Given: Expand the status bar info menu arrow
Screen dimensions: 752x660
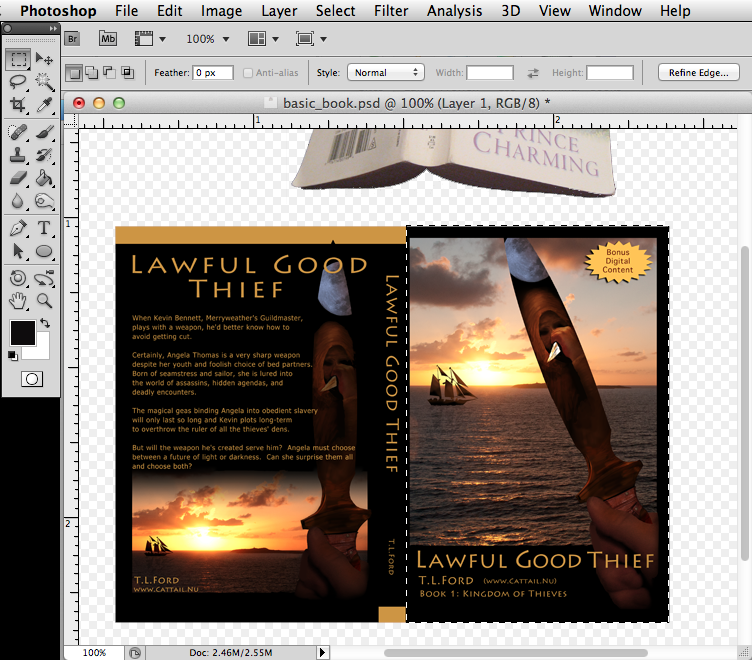Looking at the screenshot, I should click(322, 652).
